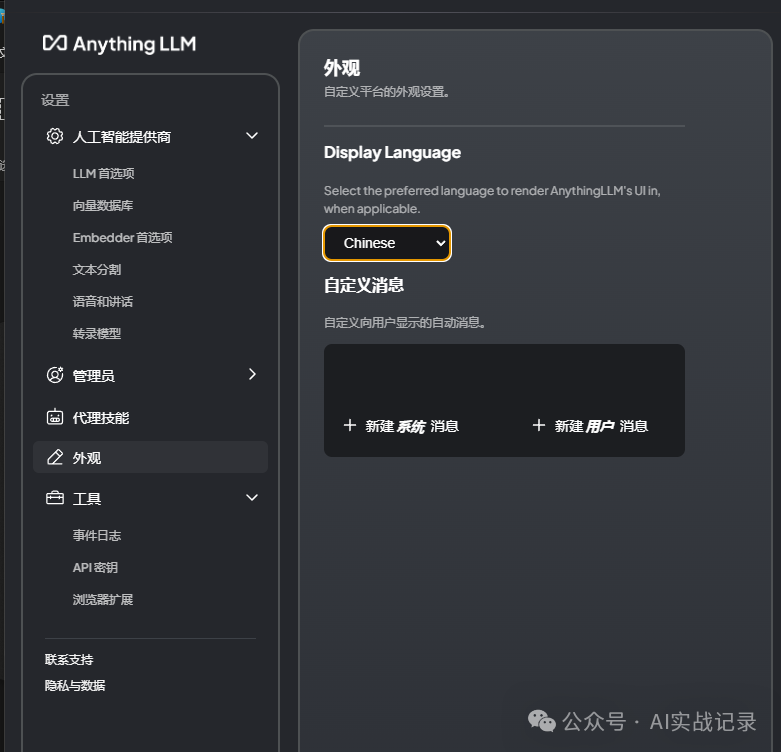Open LLM 首选项 settings
This screenshot has height=752, width=781.
coord(104,173)
